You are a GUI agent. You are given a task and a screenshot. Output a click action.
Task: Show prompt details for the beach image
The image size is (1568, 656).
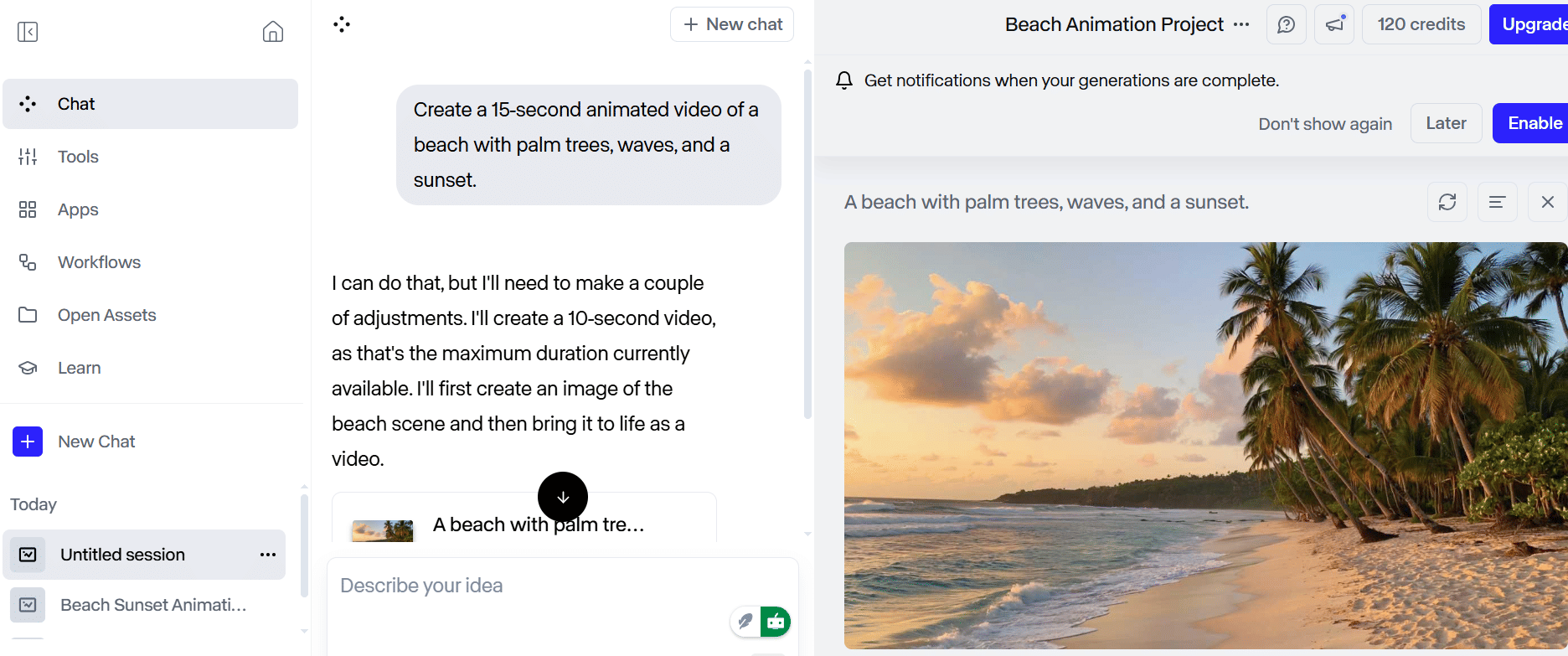[x=1497, y=202]
